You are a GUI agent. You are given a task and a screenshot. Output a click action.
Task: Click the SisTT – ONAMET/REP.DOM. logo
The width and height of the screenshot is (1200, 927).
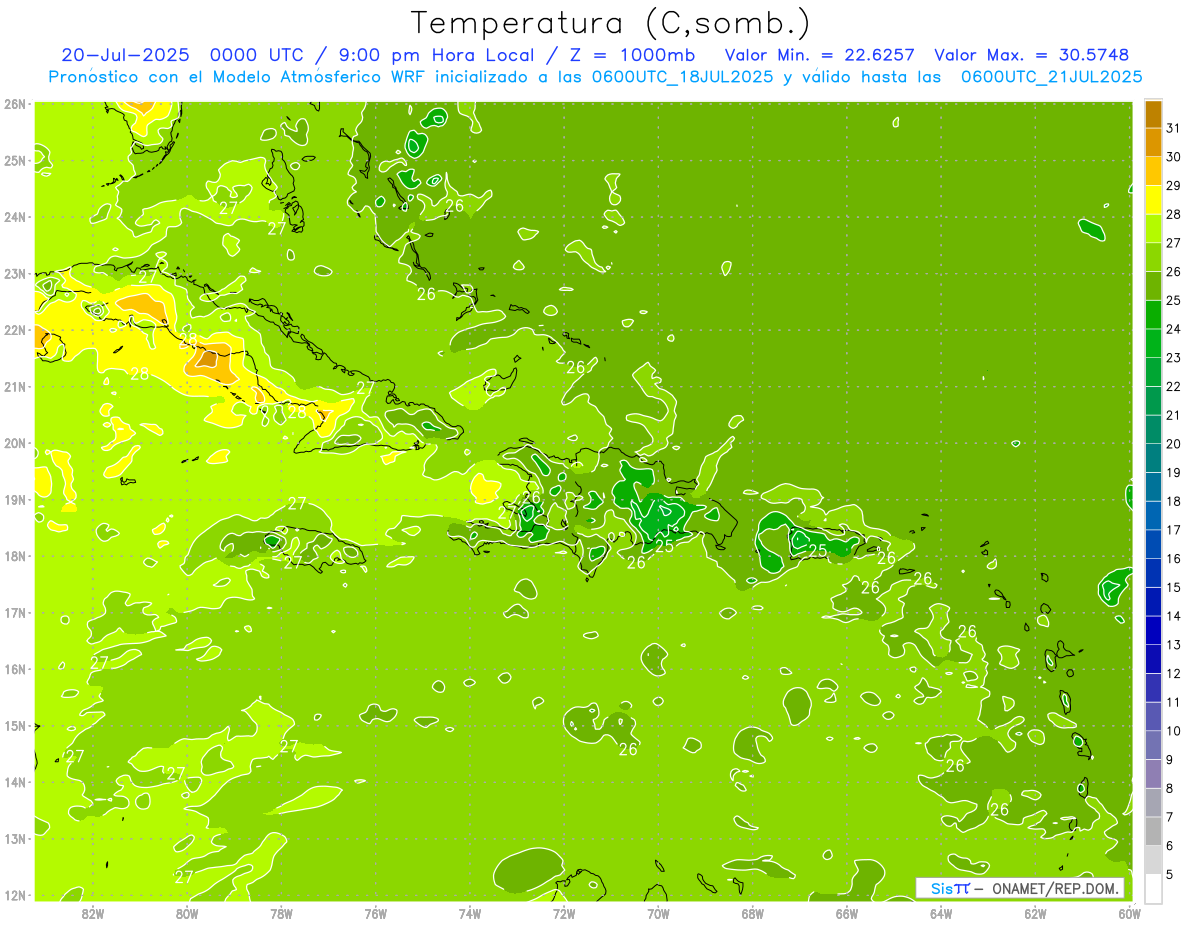coord(1020,889)
